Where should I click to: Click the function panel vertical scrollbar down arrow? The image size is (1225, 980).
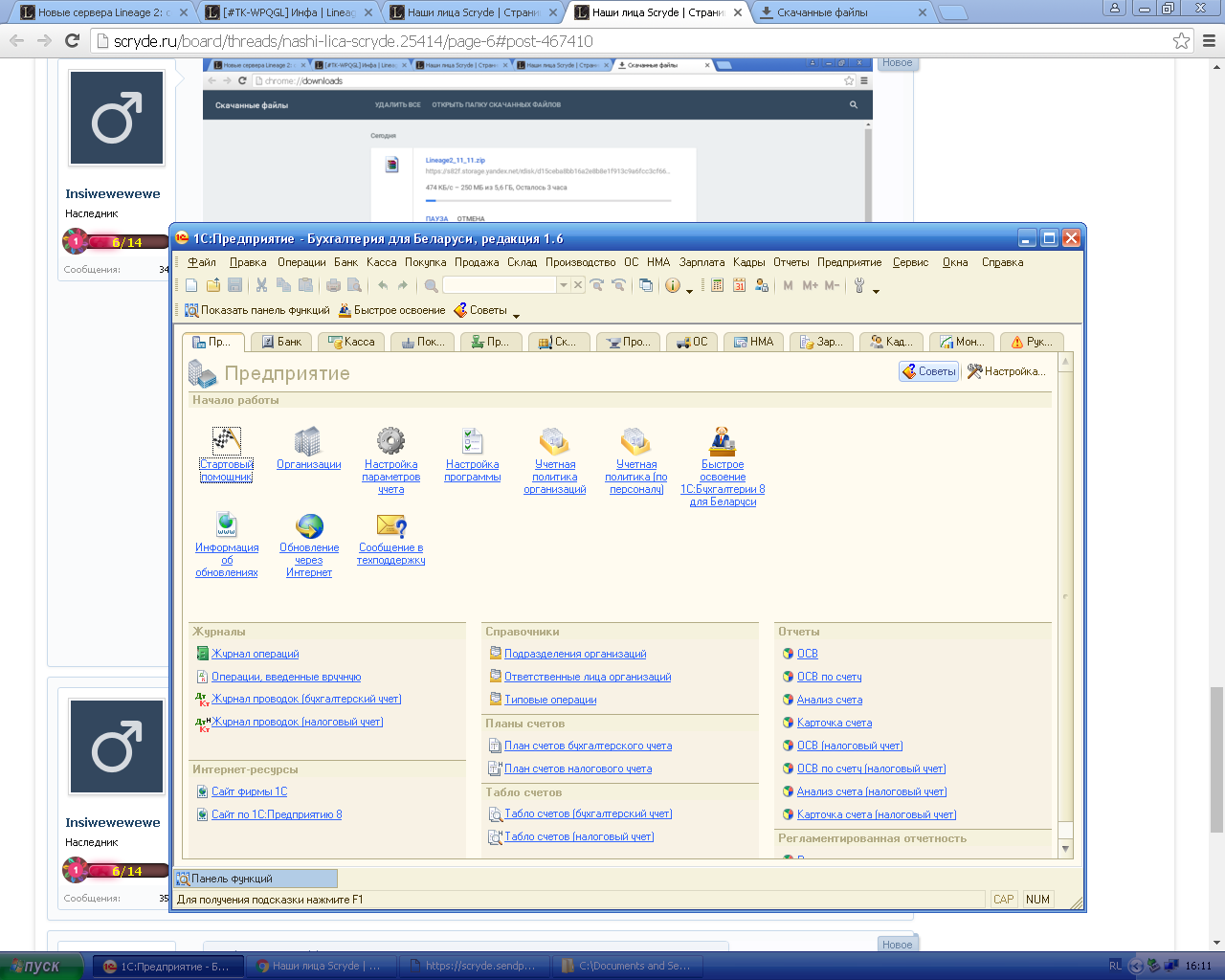point(1065,849)
